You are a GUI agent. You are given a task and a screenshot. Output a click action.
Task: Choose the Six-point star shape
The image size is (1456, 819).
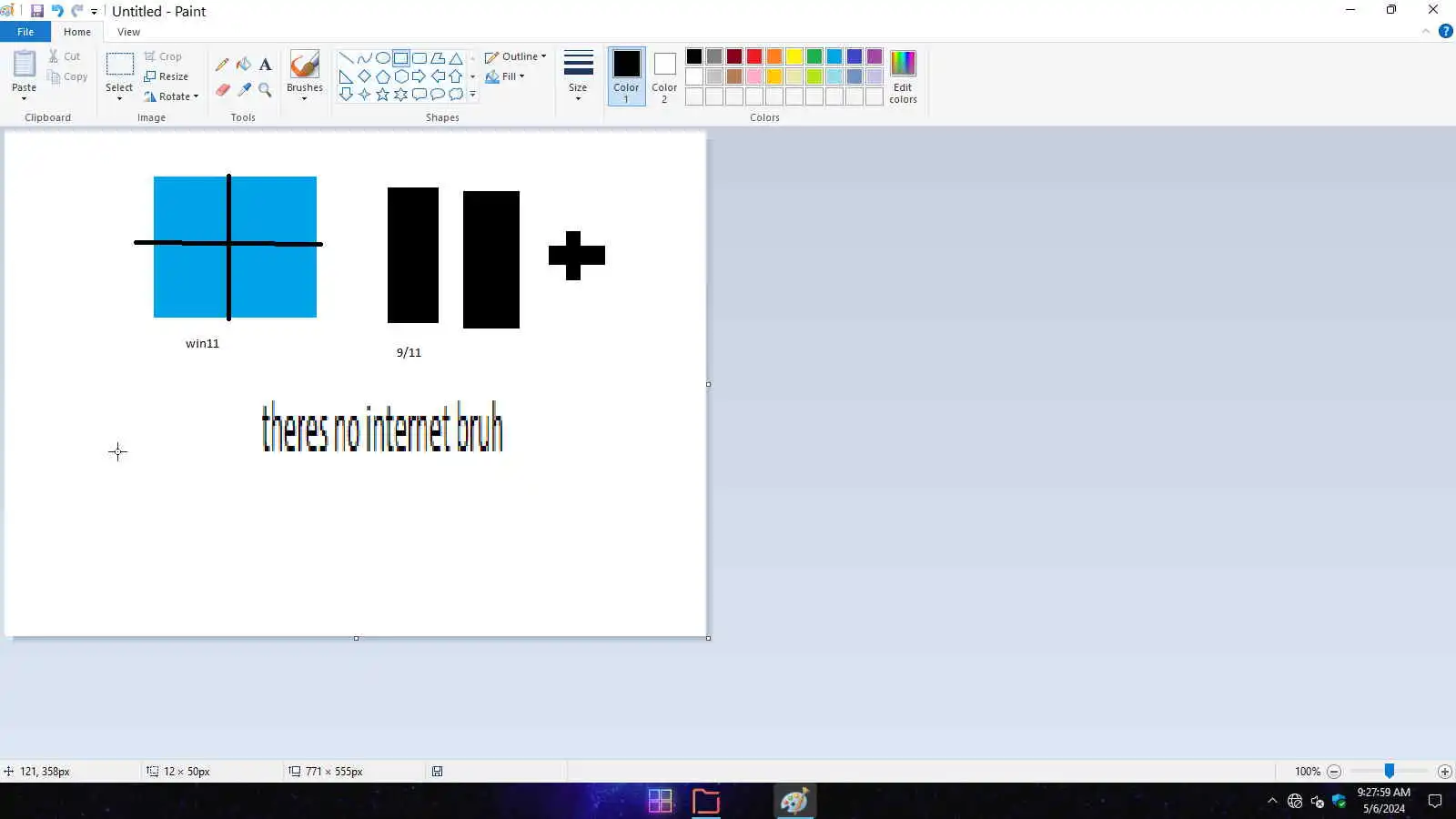click(x=400, y=94)
